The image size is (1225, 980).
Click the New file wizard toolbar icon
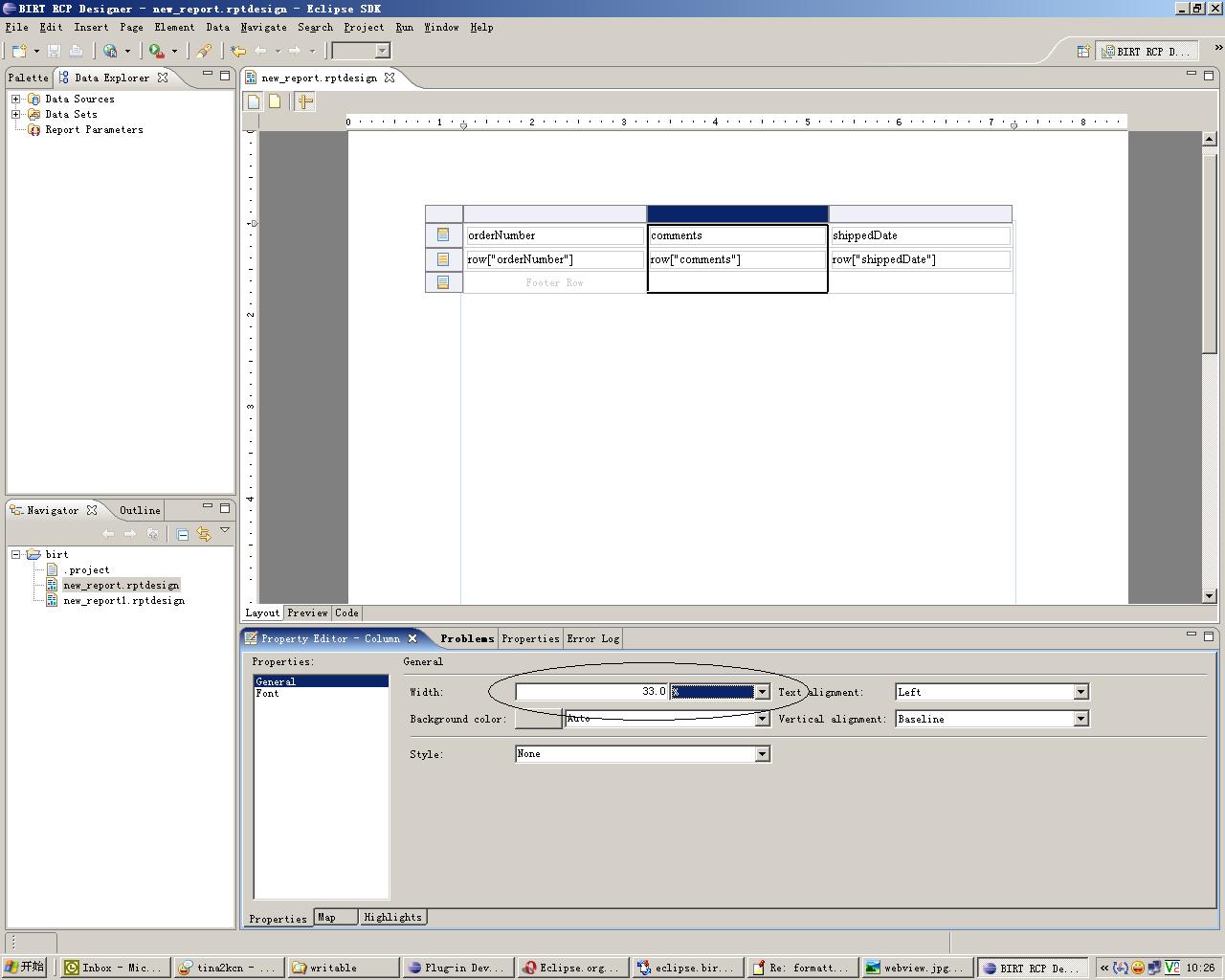pos(19,51)
